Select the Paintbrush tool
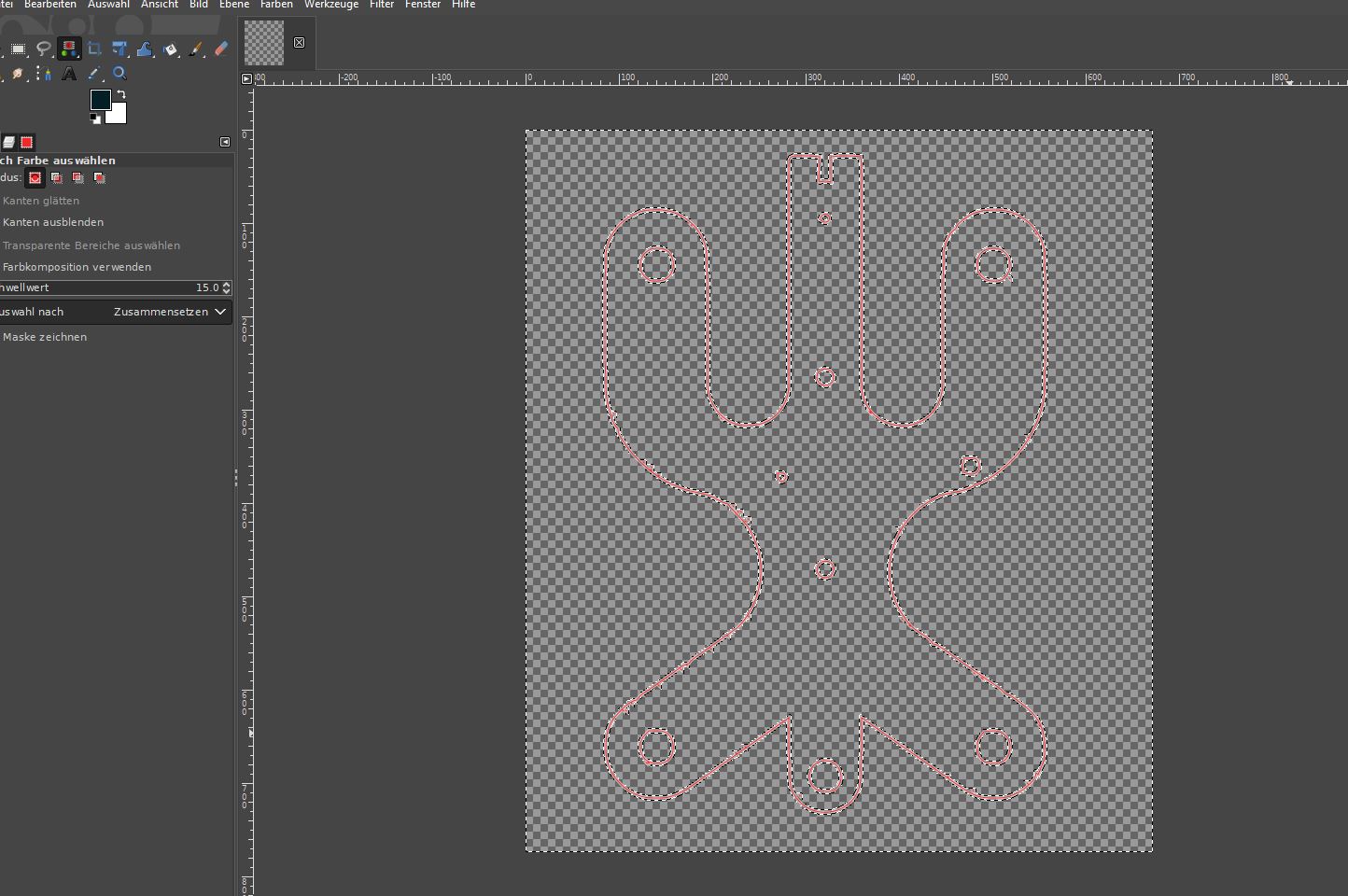 click(196, 49)
